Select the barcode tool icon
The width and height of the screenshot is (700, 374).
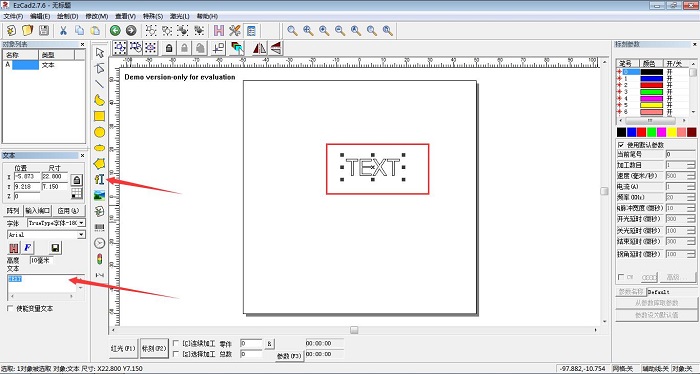(99, 228)
